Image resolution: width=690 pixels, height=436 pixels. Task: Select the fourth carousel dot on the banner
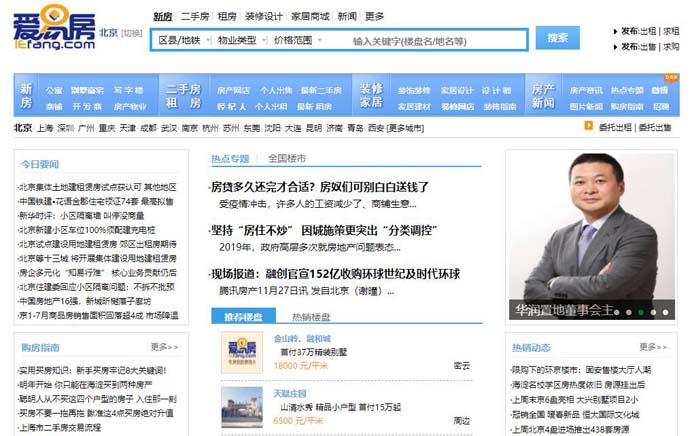pos(653,312)
